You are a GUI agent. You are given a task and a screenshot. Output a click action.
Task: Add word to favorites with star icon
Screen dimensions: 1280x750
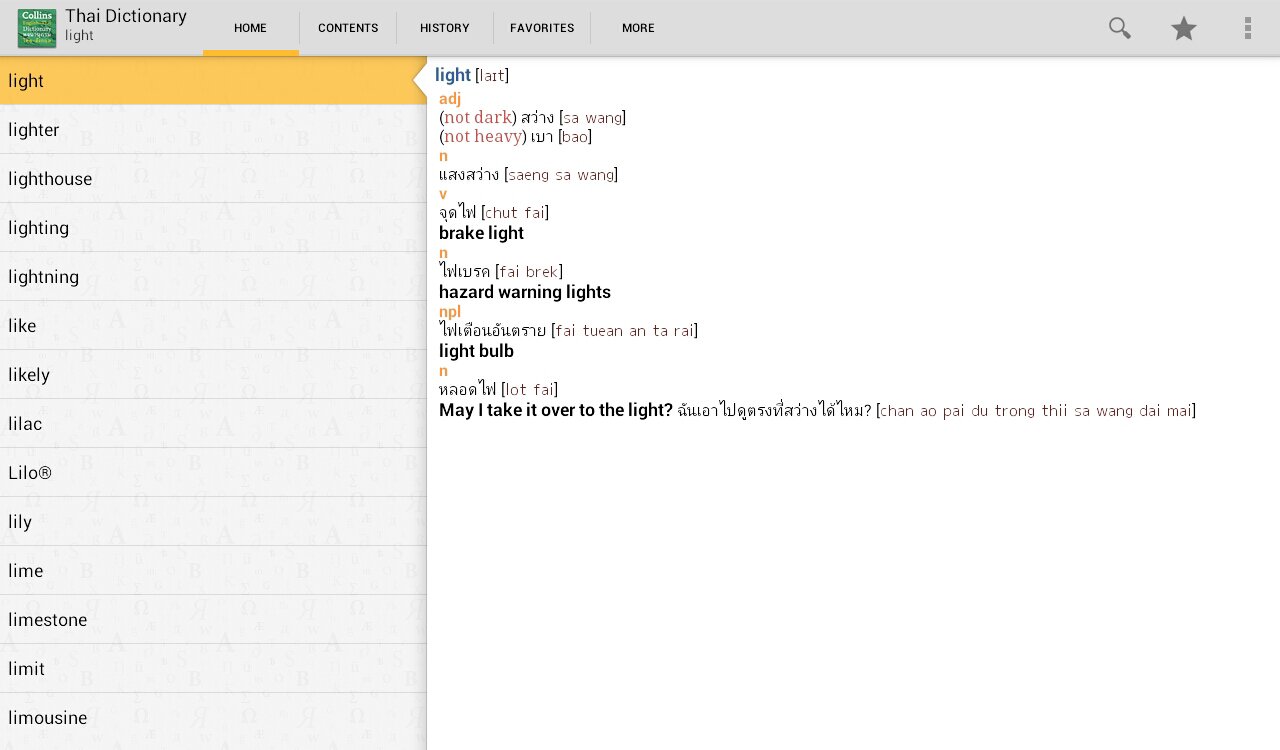[x=1183, y=28]
